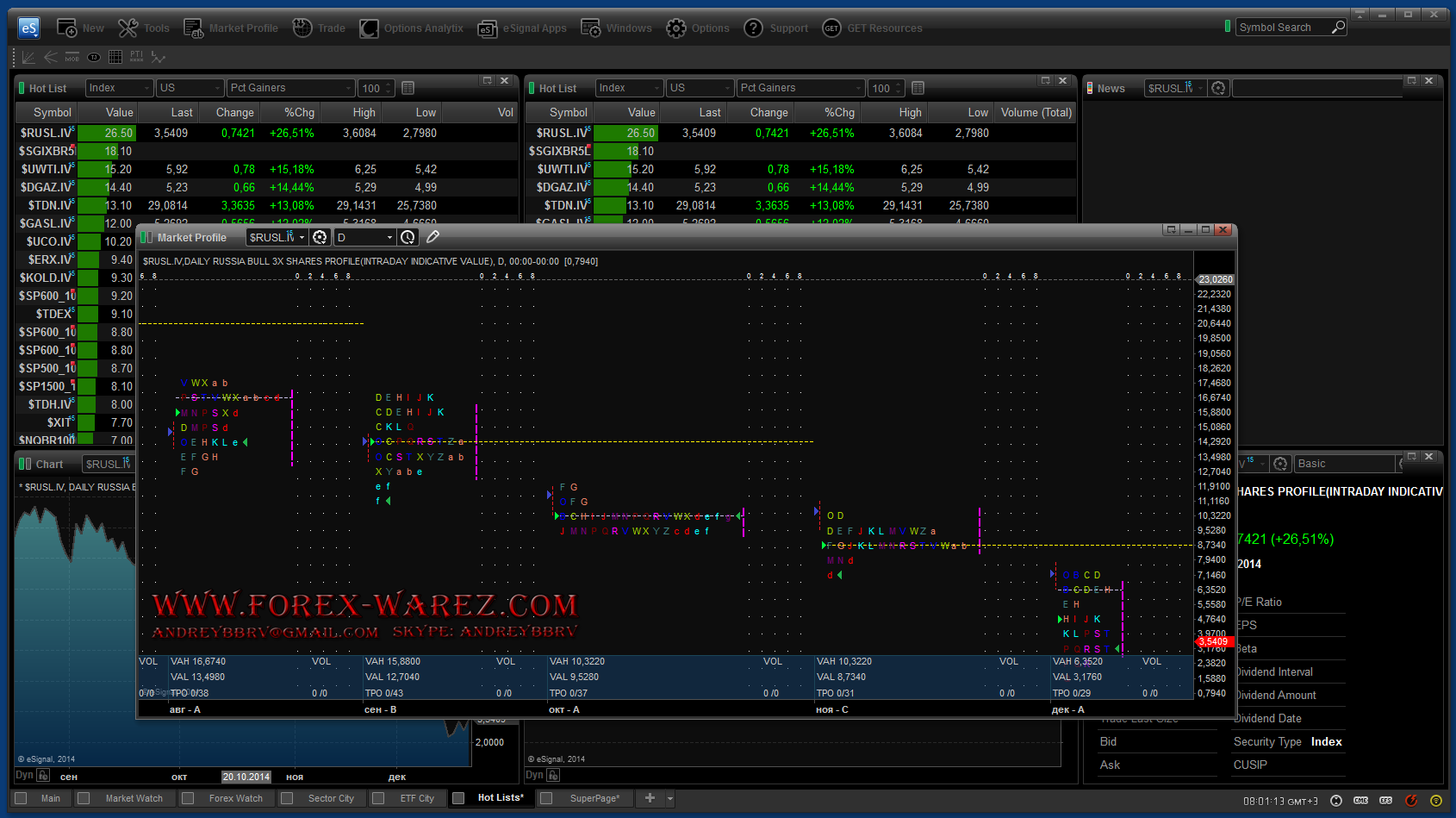Click the grid icon in left Hot List
The height and width of the screenshot is (818, 1456).
pyautogui.click(x=408, y=88)
